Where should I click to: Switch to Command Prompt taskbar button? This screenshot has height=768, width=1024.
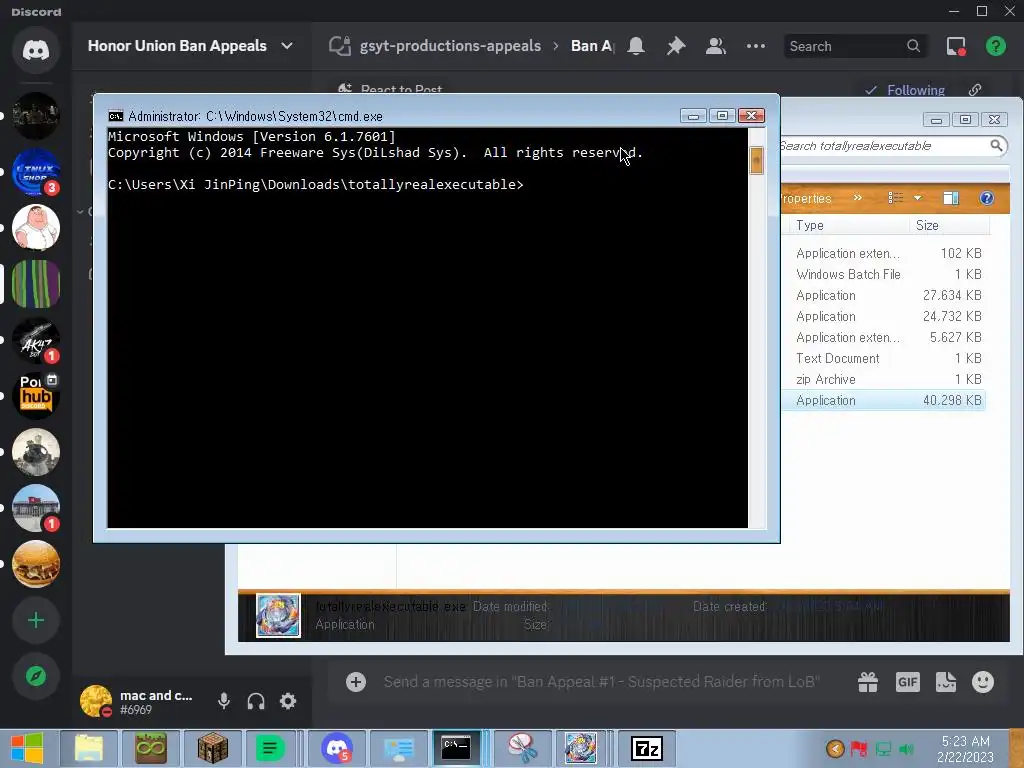456,748
